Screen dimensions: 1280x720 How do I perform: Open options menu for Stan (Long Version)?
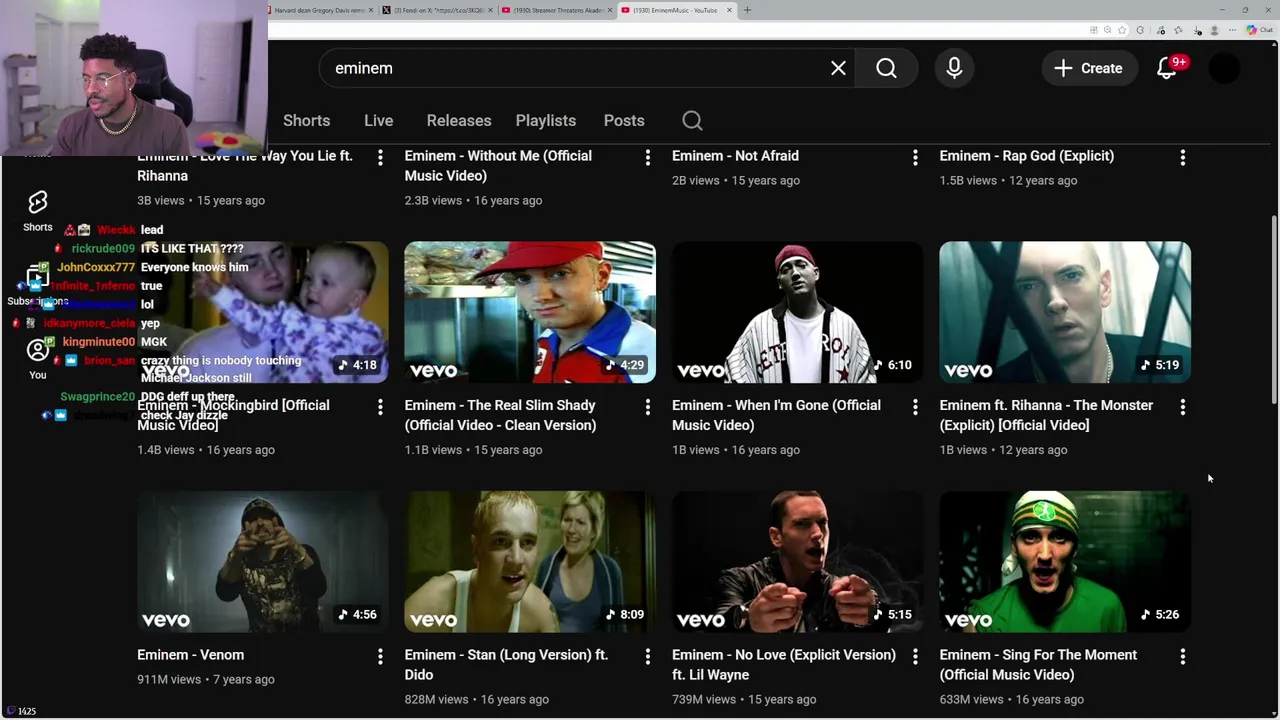[648, 657]
